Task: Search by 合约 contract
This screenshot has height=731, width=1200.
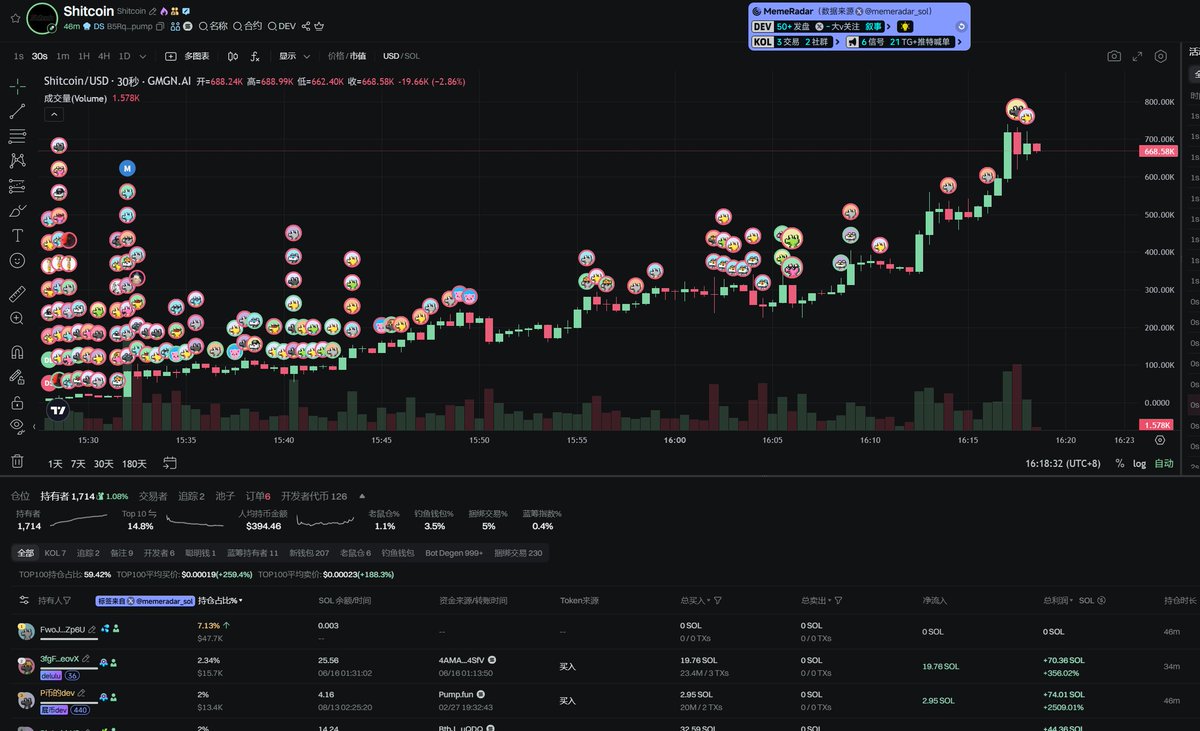Action: click(248, 26)
